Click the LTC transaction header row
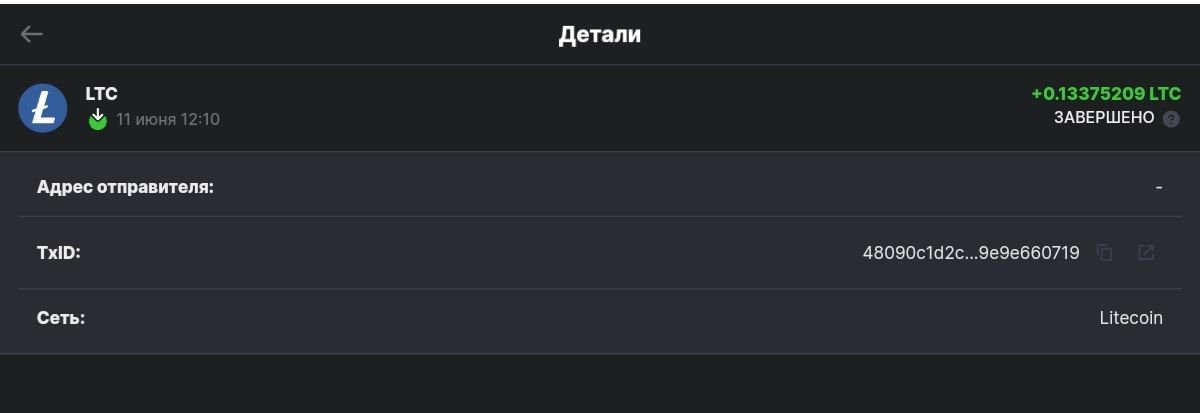The height and width of the screenshot is (413, 1200). 600,108
